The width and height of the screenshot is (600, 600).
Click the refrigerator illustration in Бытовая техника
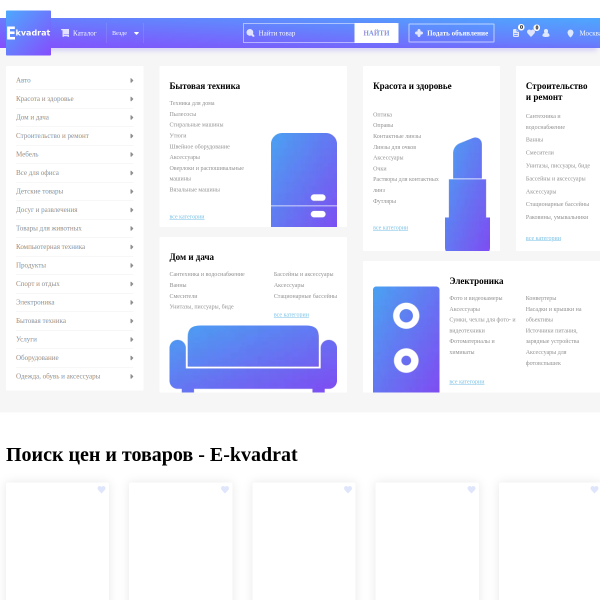click(x=304, y=180)
